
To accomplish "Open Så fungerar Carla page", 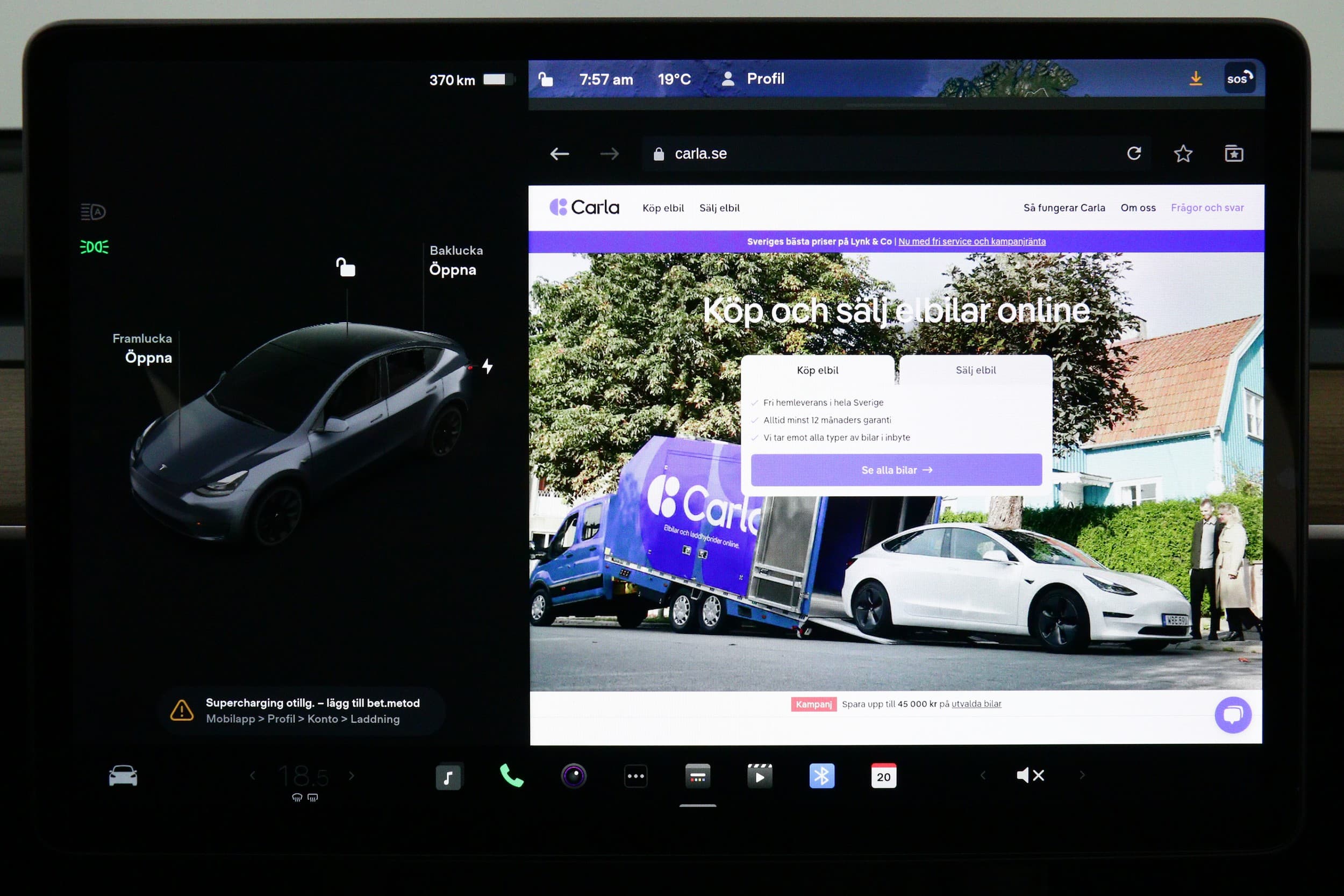I will tap(1064, 208).
